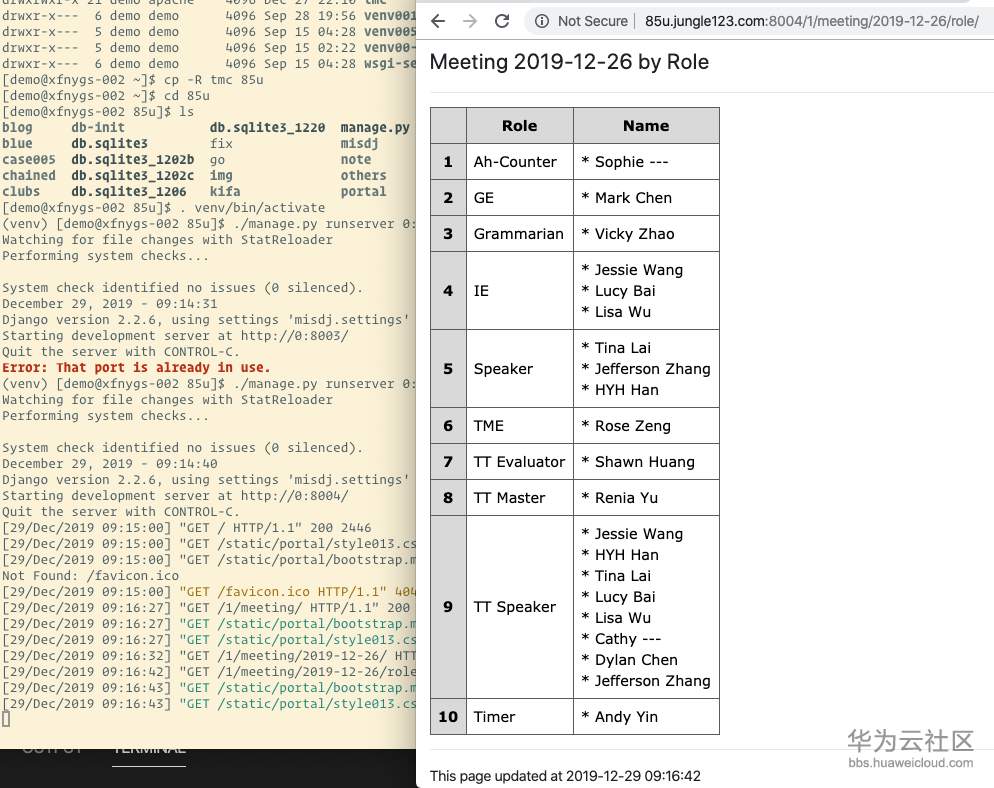Image resolution: width=994 pixels, height=788 pixels.
Task: Select the Grammarian role cell
Action: 520,235
